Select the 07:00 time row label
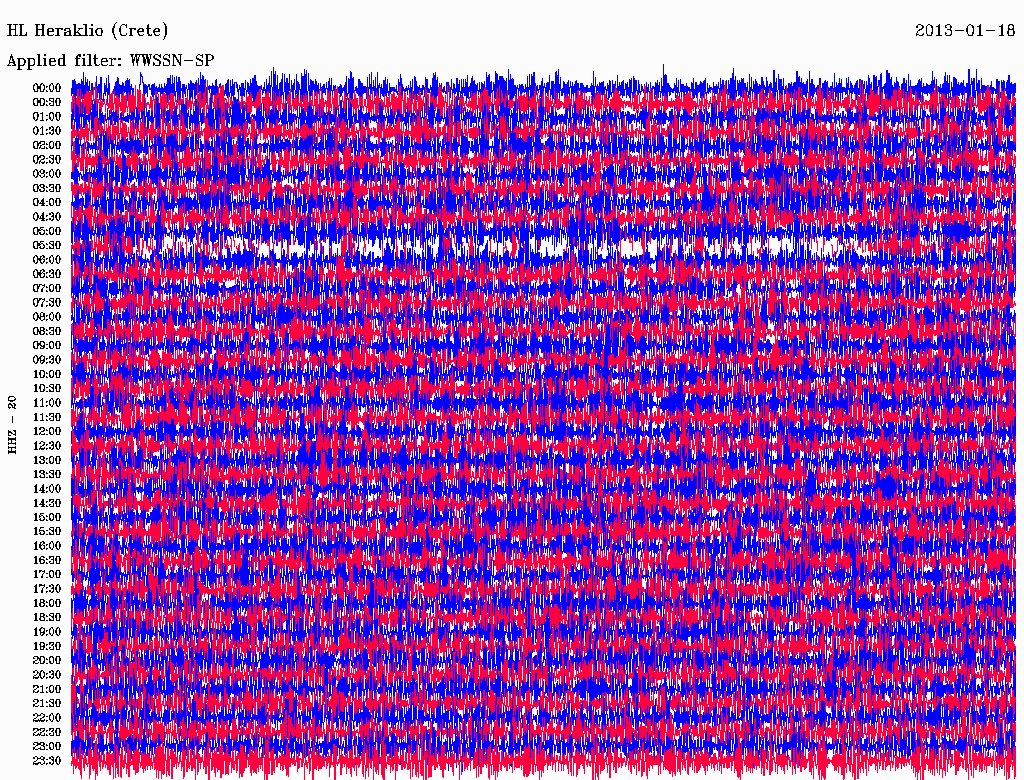 click(47, 288)
